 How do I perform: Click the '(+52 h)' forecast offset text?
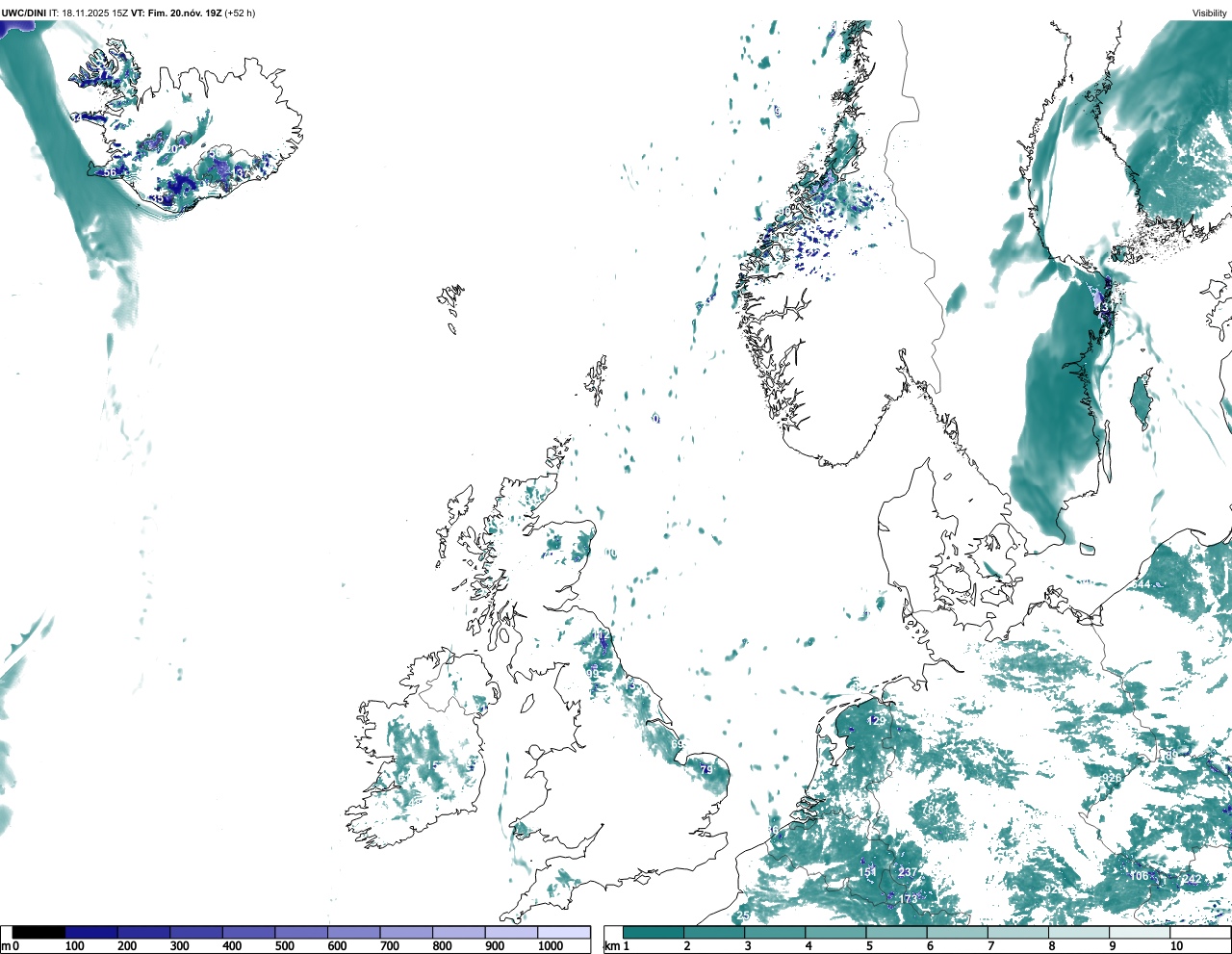240,13
